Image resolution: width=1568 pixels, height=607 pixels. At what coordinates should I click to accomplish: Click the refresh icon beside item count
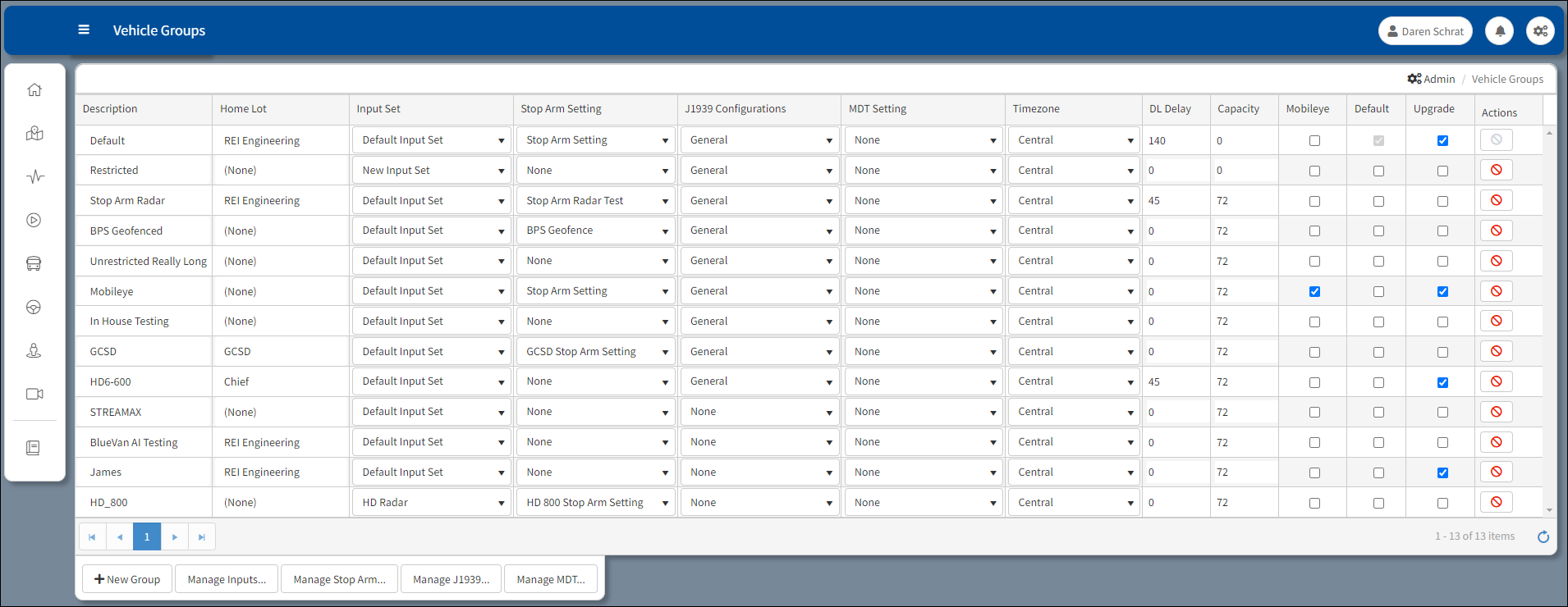[1543, 536]
